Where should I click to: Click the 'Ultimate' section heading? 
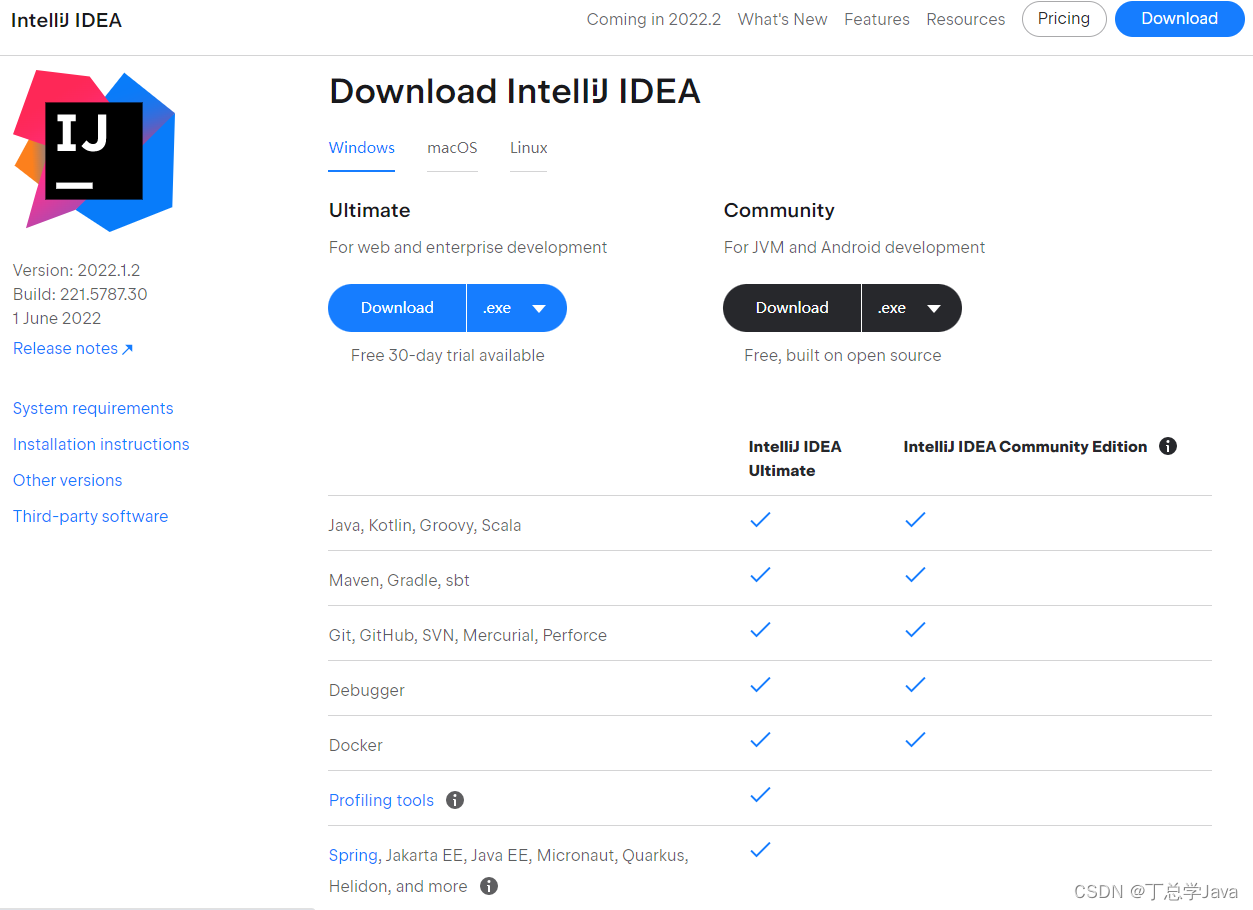370,210
